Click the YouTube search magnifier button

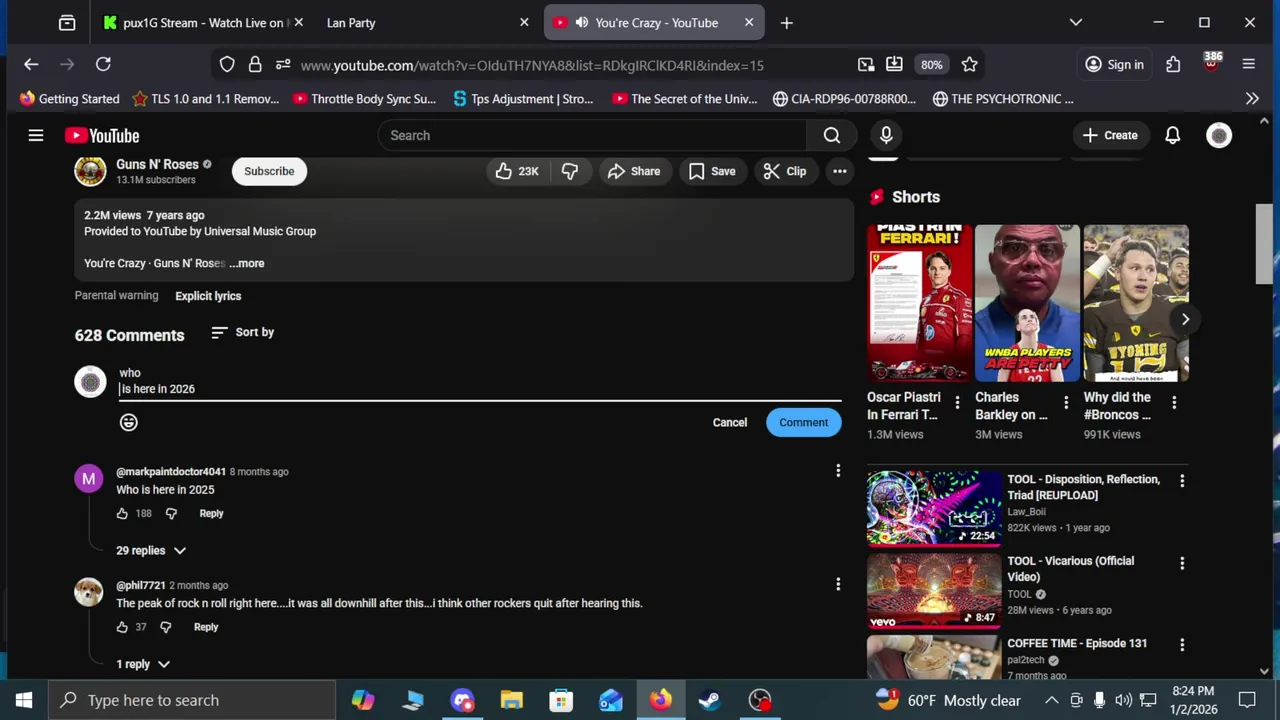[x=831, y=135]
